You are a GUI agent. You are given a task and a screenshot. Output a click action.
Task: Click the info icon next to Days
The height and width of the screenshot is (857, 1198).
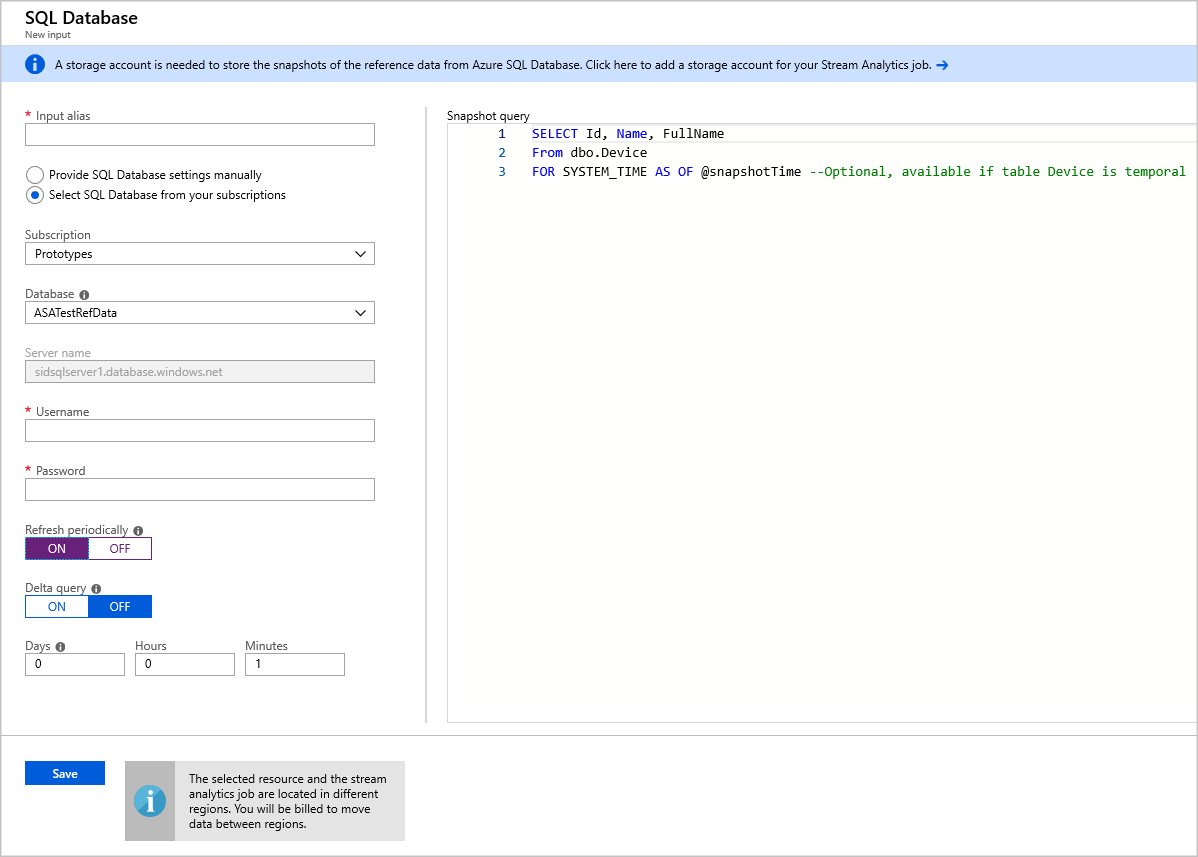tap(59, 645)
